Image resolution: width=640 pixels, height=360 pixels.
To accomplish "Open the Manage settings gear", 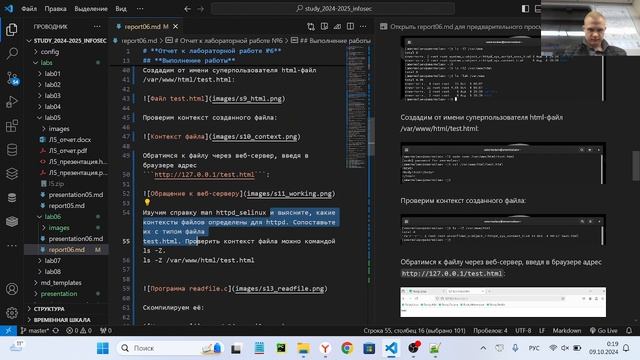I will tap(12, 313).
